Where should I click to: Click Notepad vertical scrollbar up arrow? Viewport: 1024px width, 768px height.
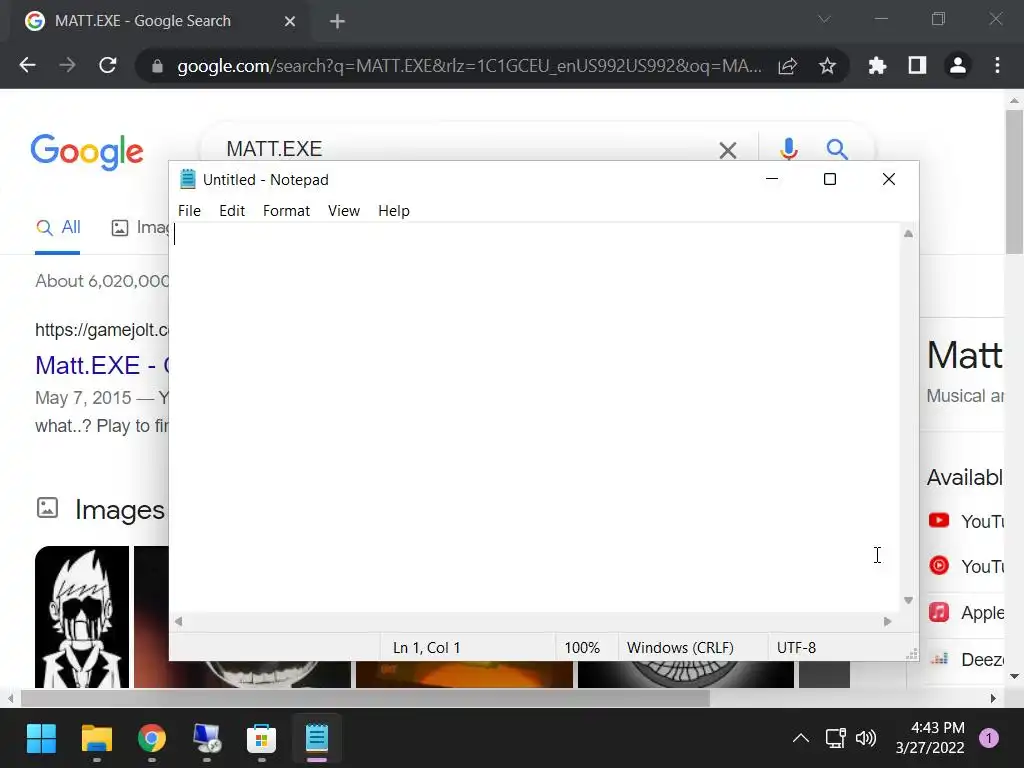pos(908,234)
